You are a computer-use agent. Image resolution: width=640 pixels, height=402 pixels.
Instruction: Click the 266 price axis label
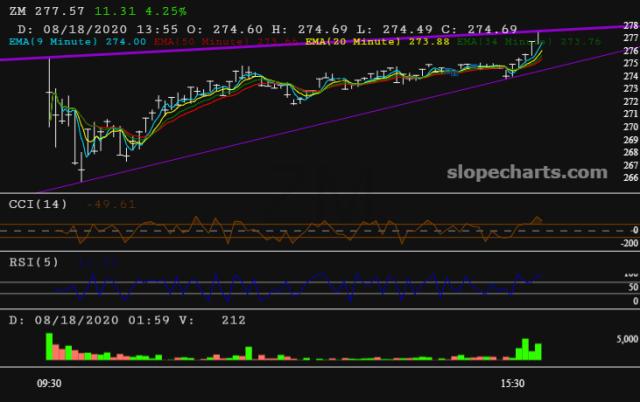pos(630,178)
